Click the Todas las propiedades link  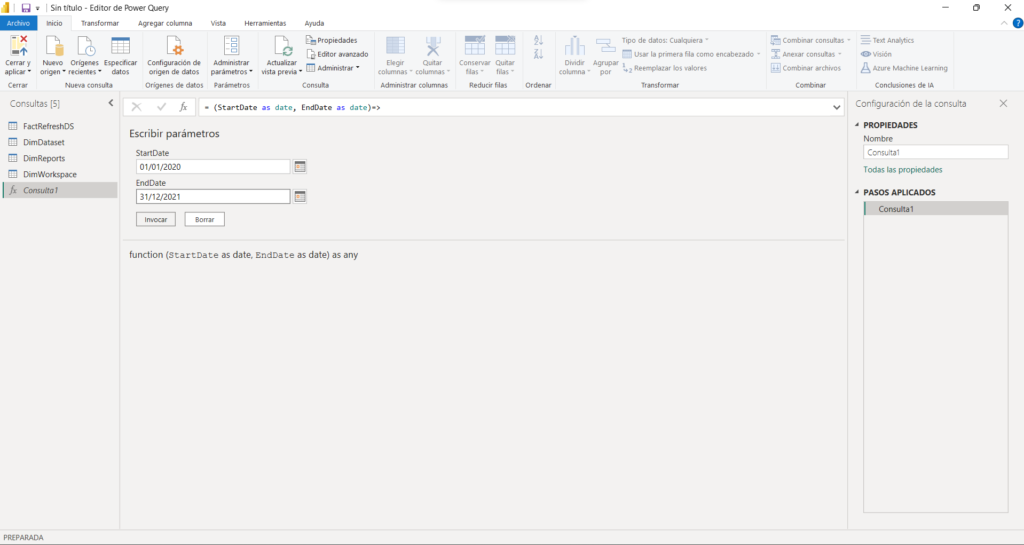902,170
